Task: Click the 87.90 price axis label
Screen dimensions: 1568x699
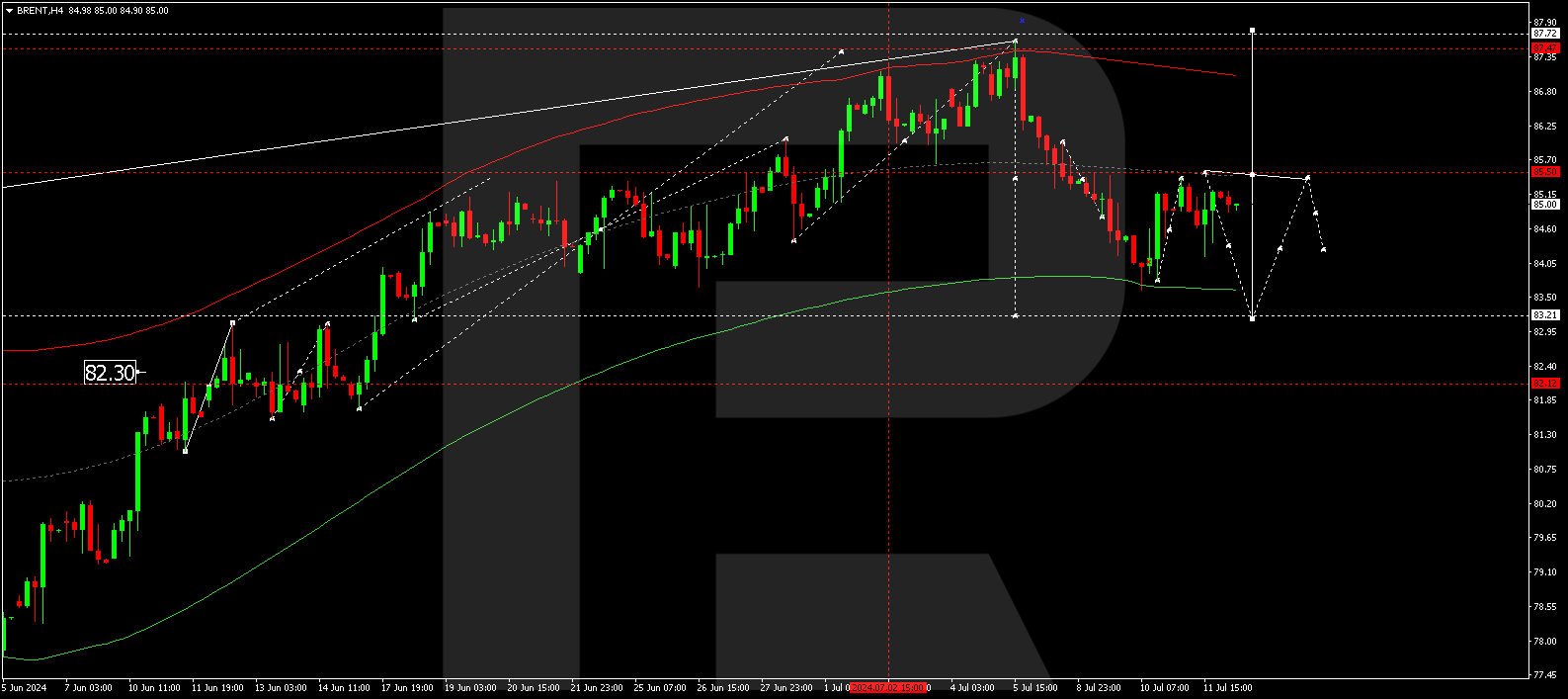Action: 1544,23
